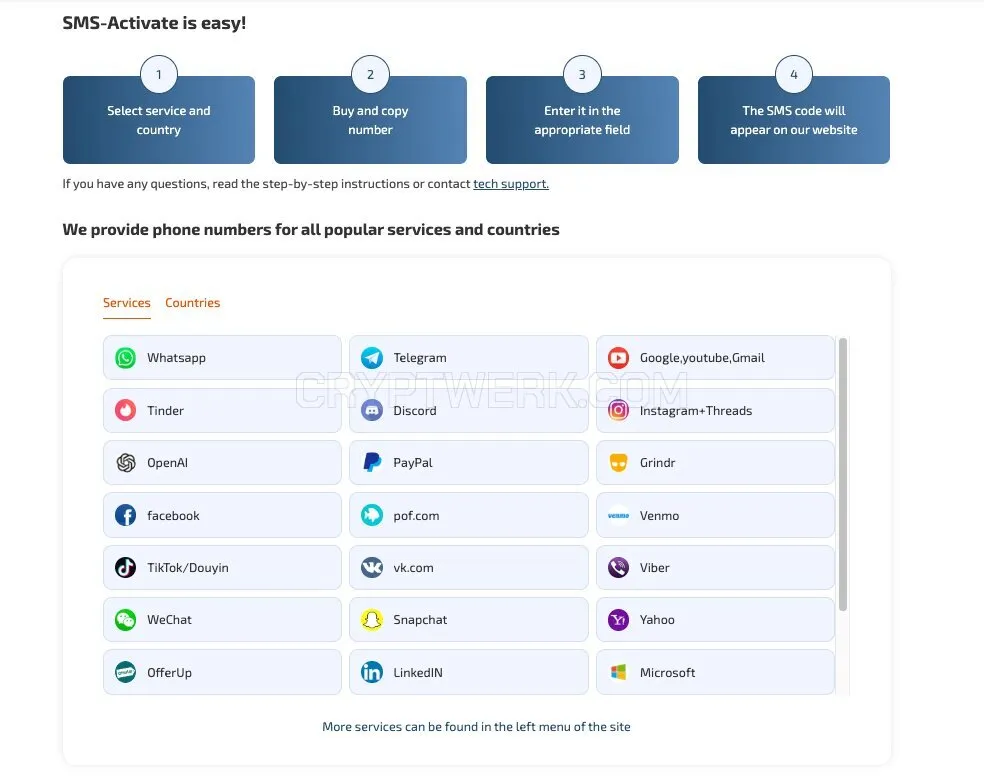Click the PayPal label text
This screenshot has width=984, height=781.
[413, 463]
